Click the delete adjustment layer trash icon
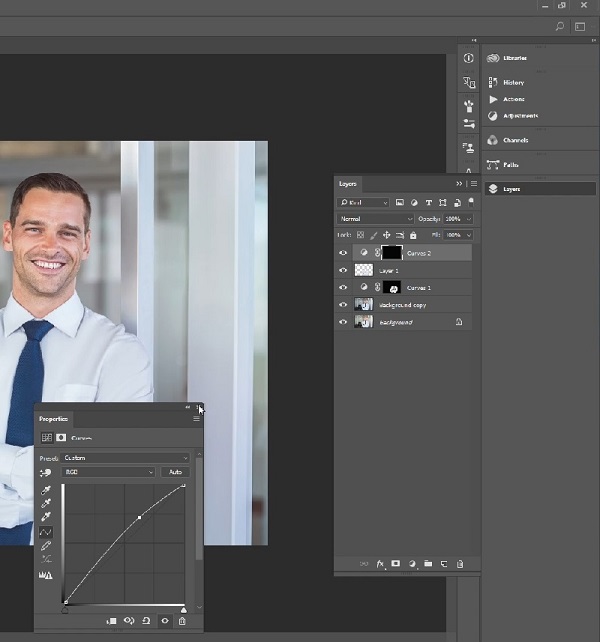Screen dimensions: 600x642 tap(182, 621)
